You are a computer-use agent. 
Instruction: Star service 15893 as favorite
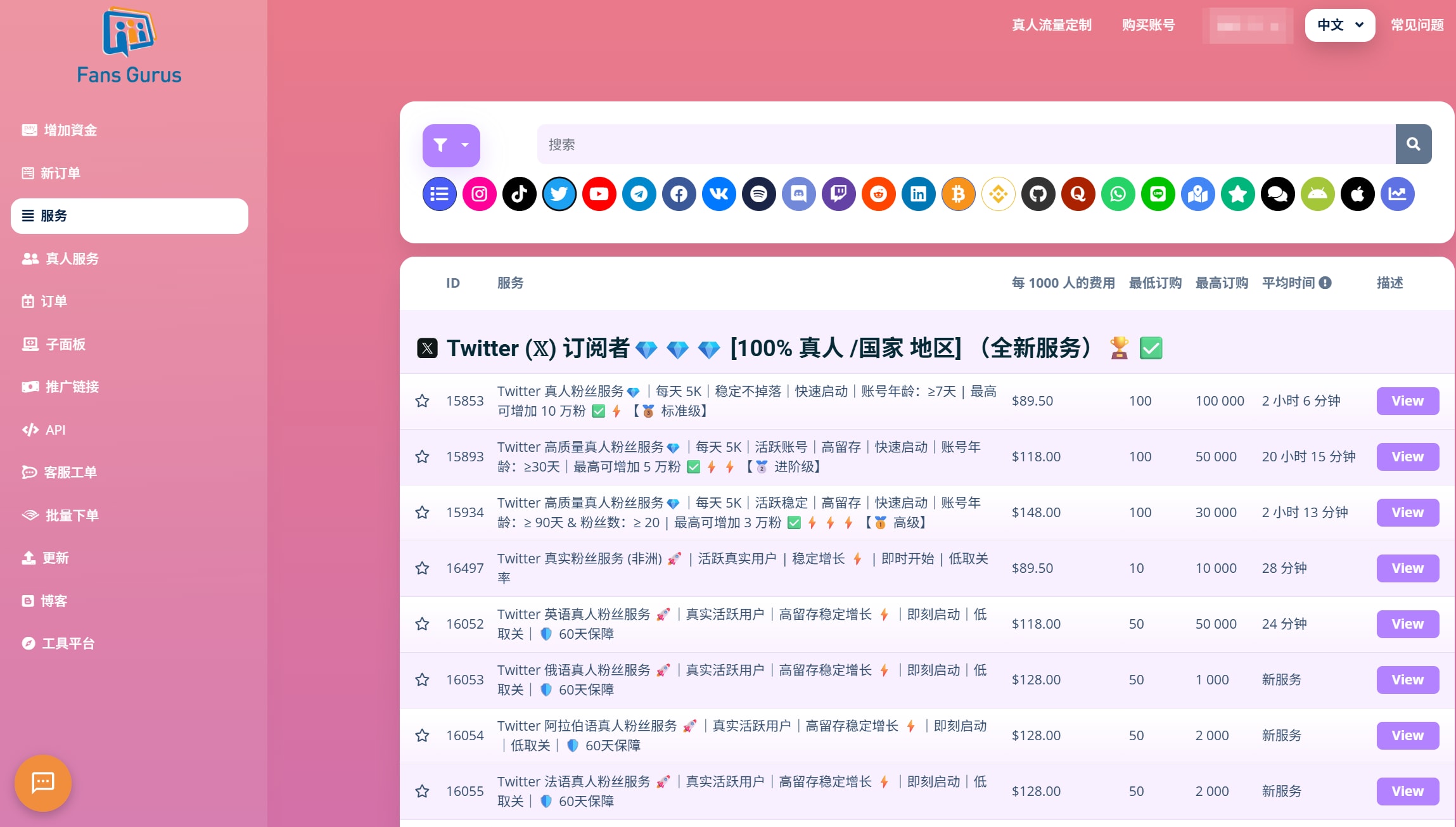tap(422, 457)
